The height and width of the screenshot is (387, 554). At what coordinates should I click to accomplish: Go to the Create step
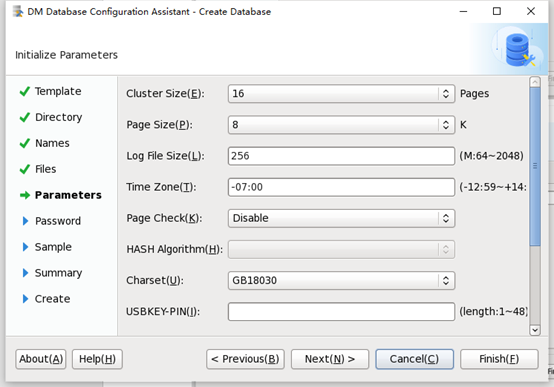click(x=52, y=299)
